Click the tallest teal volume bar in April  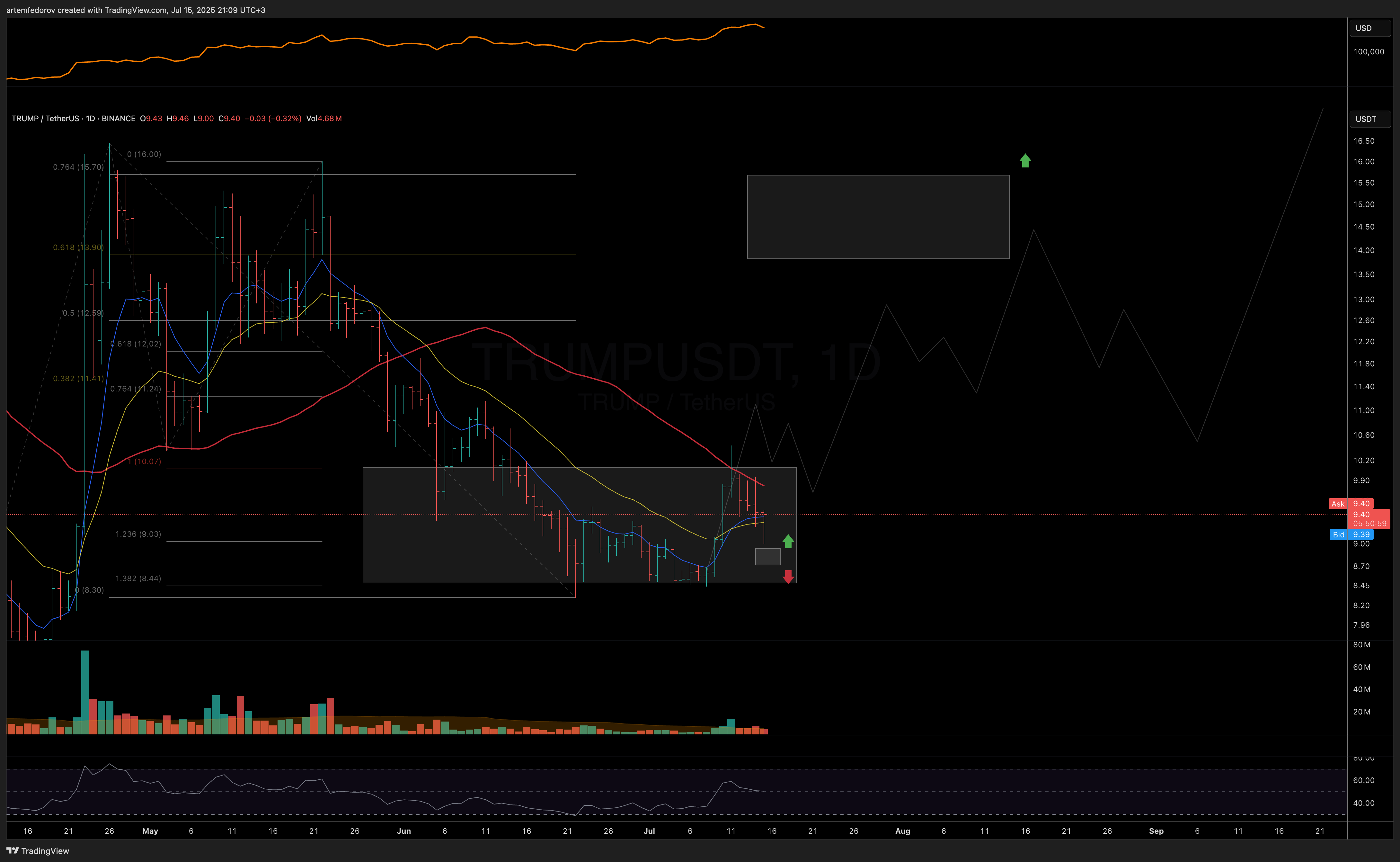[x=85, y=692]
